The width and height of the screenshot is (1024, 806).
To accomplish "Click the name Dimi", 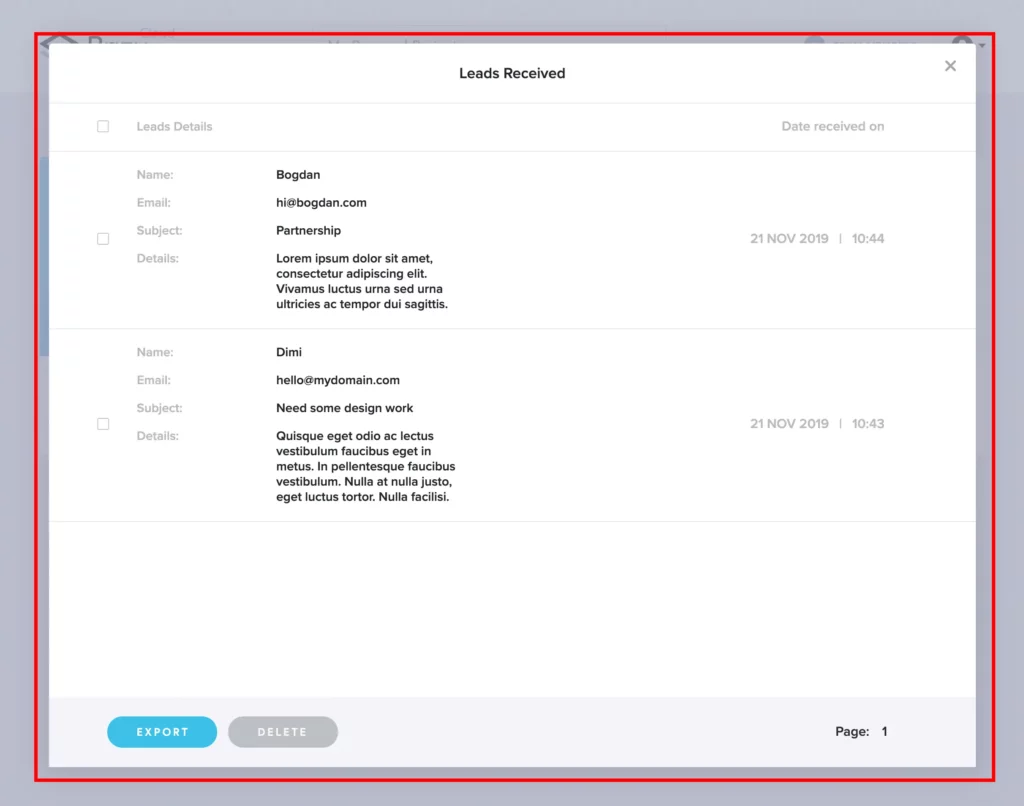I will click(288, 353).
